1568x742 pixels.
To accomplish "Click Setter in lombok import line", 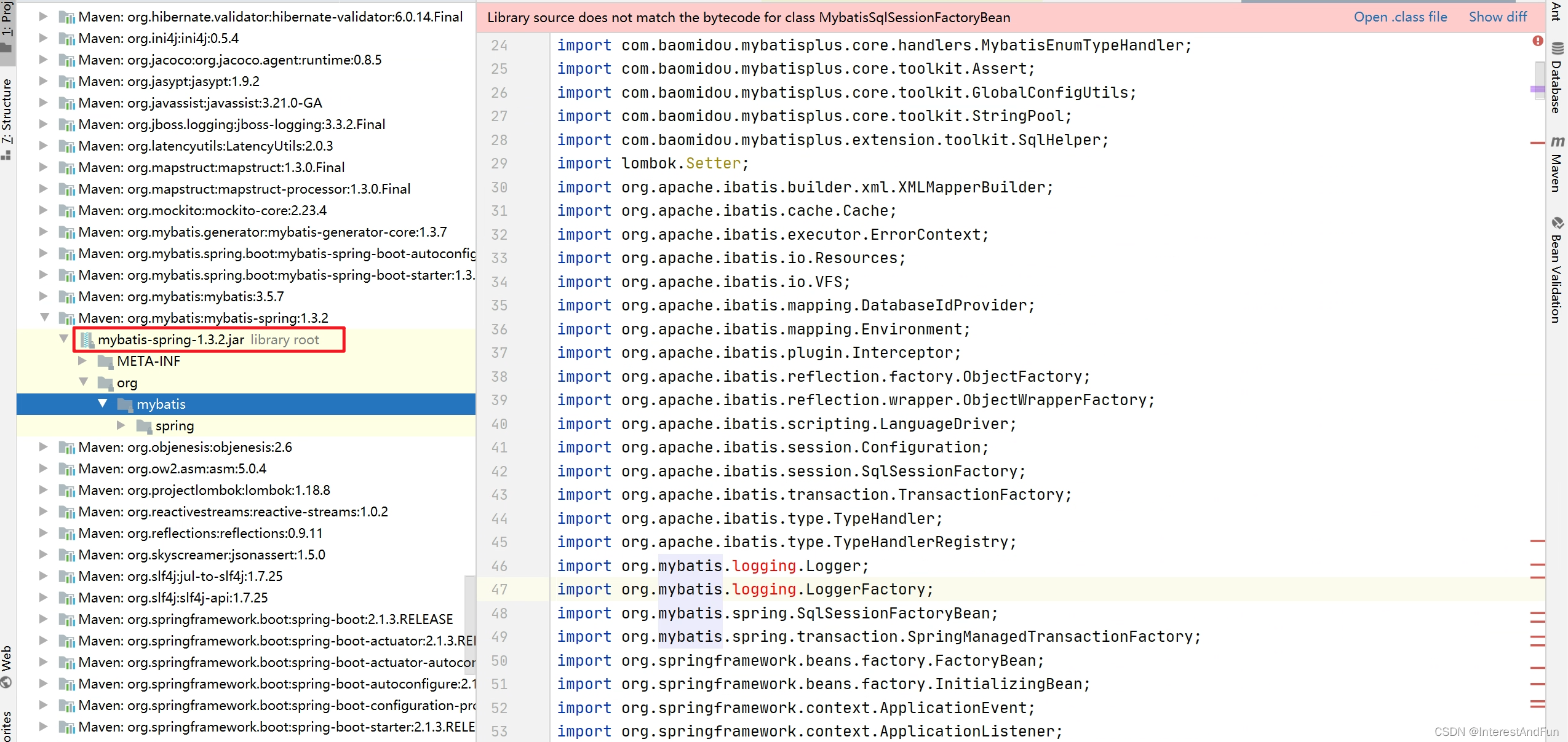I will tap(713, 164).
